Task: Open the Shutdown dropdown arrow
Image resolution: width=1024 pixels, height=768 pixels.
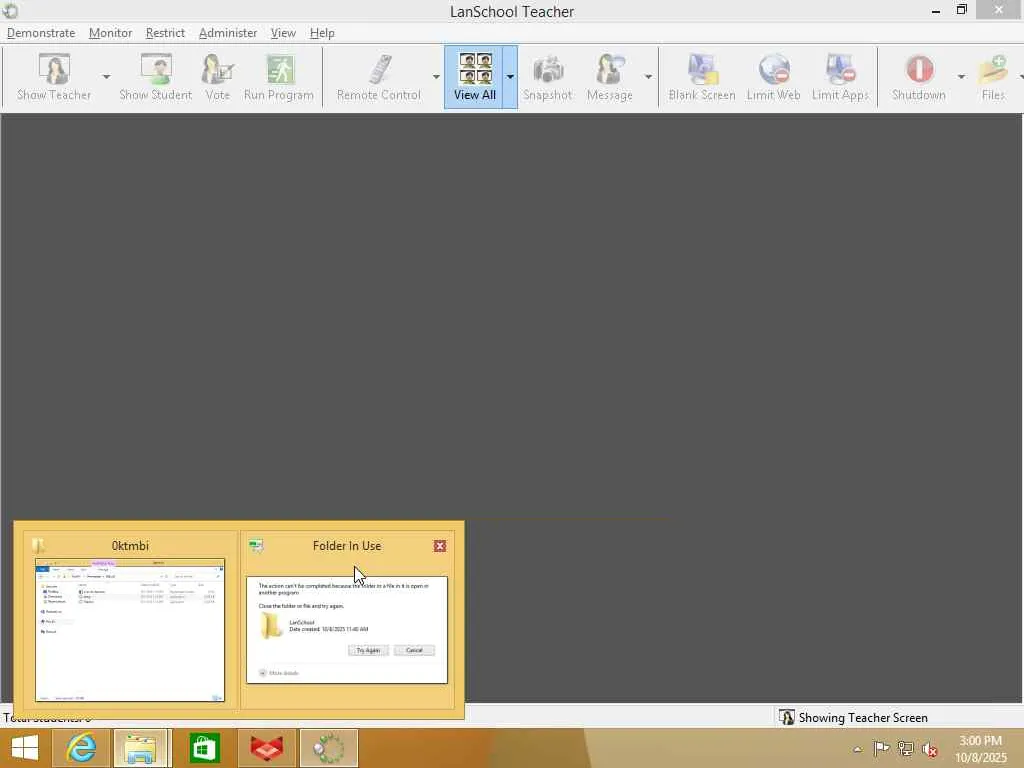Action: point(961,77)
